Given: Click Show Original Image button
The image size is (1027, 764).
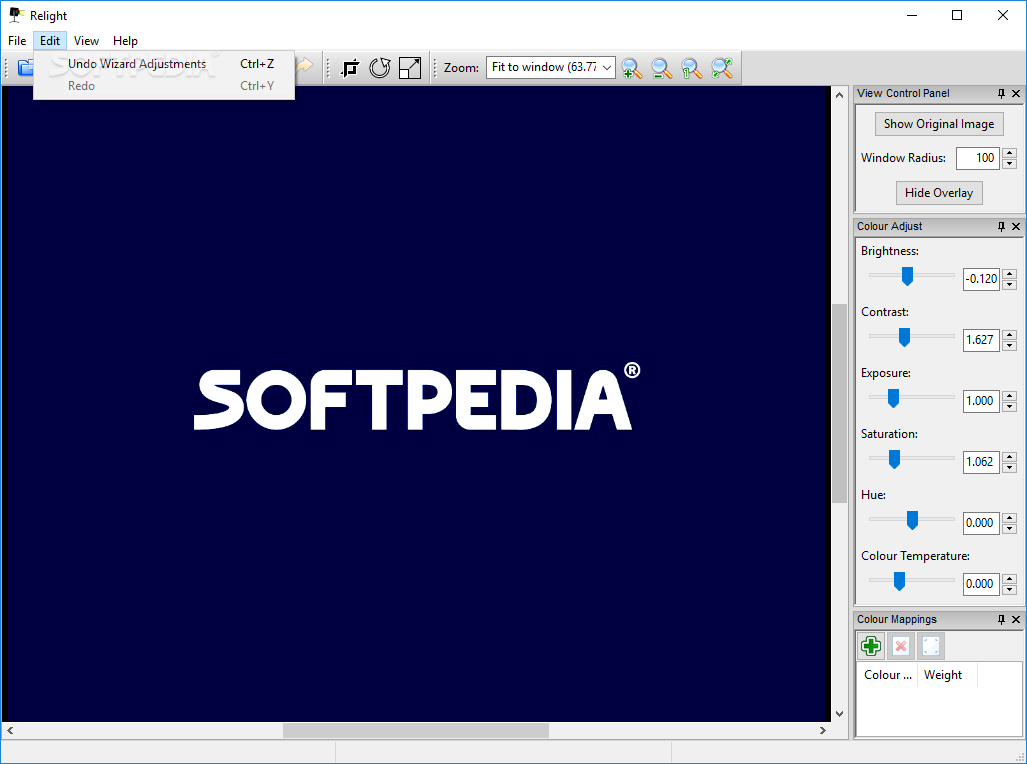Looking at the screenshot, I should pos(939,124).
